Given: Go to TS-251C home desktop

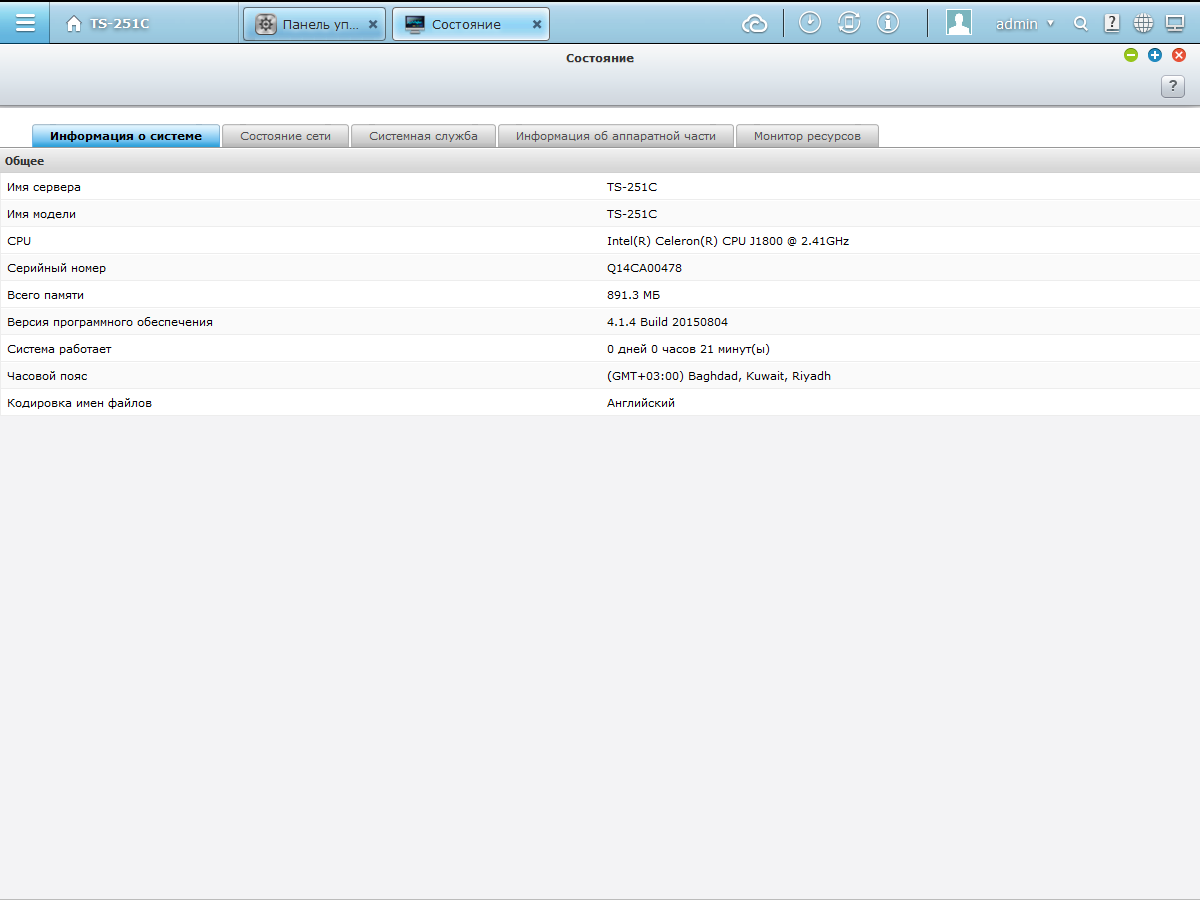Looking at the screenshot, I should coord(108,23).
